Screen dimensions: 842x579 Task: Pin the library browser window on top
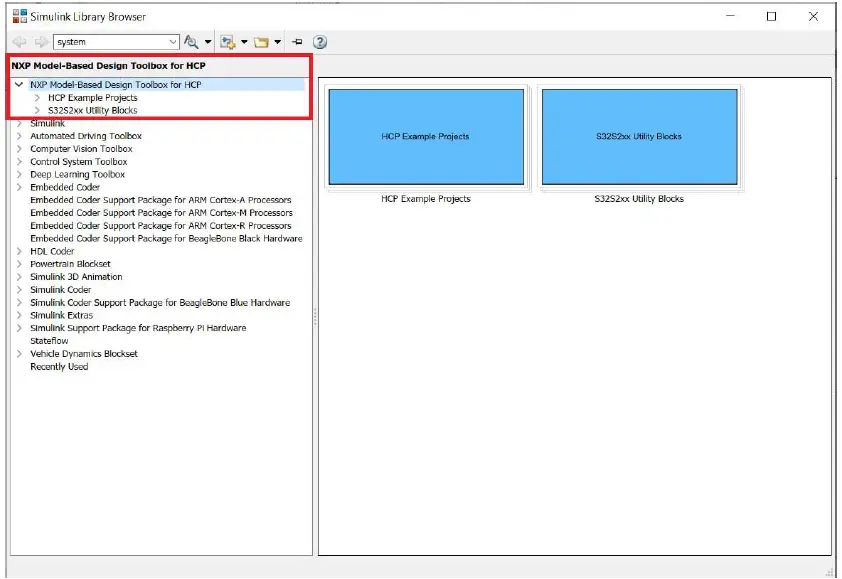pos(296,41)
